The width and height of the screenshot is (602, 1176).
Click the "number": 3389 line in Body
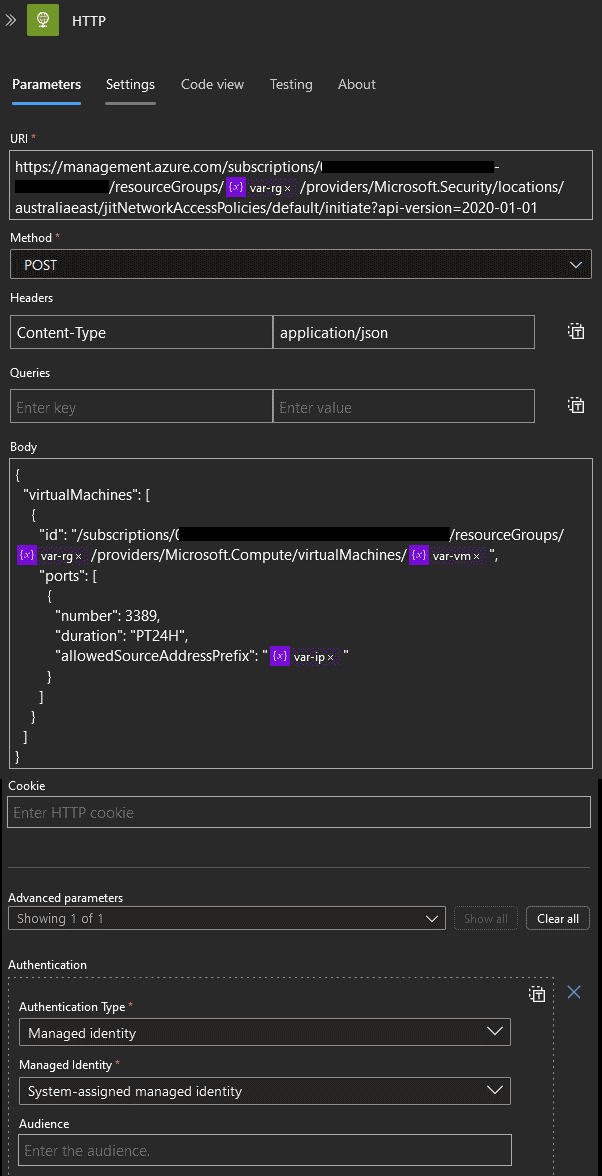[x=108, y=616]
